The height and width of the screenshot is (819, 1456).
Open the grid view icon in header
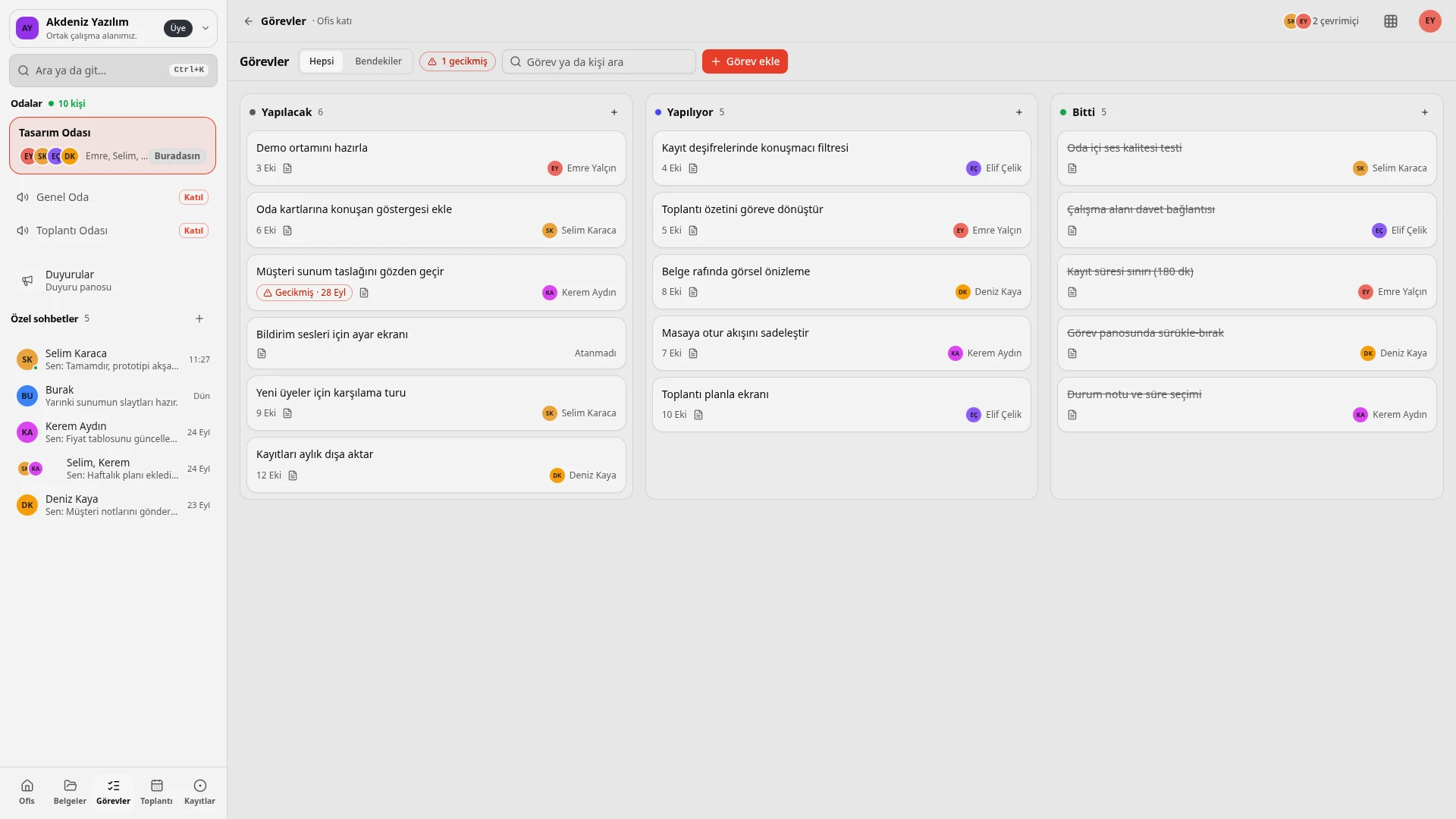pos(1390,21)
